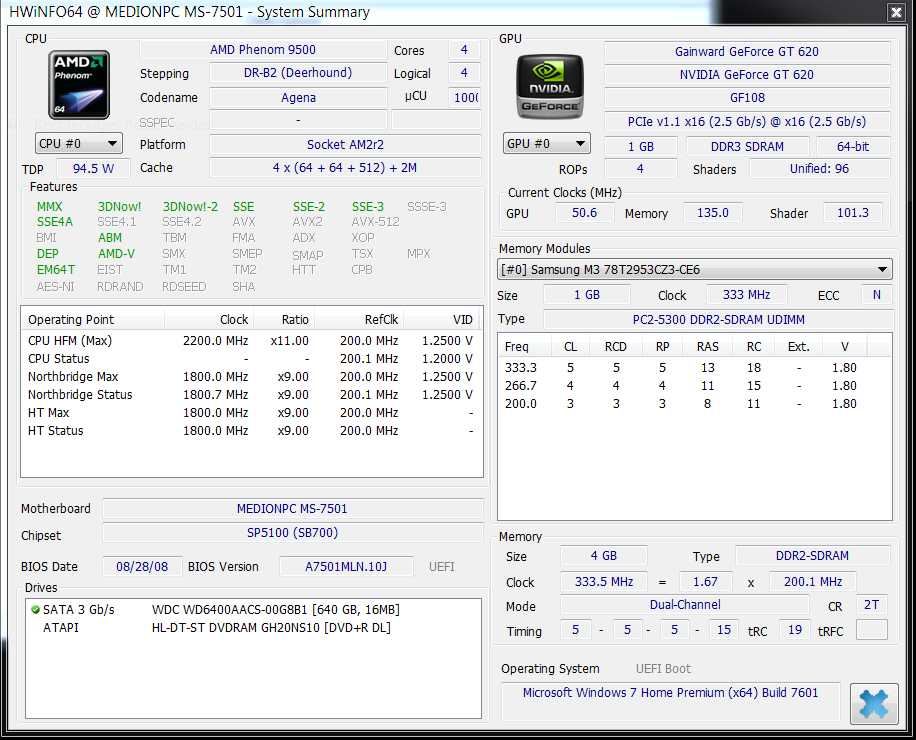Click the MEDIONPC MS-7501 motherboard field

292,509
